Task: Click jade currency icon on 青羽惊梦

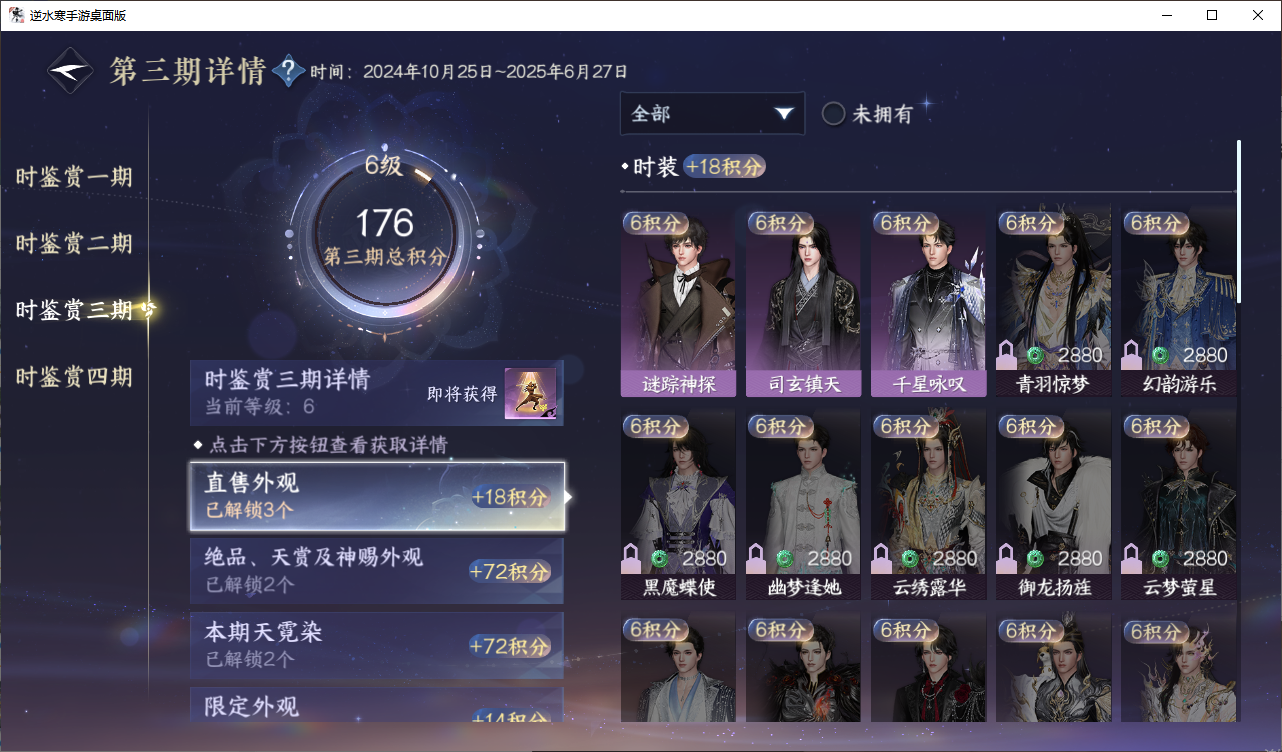Action: coord(1034,355)
